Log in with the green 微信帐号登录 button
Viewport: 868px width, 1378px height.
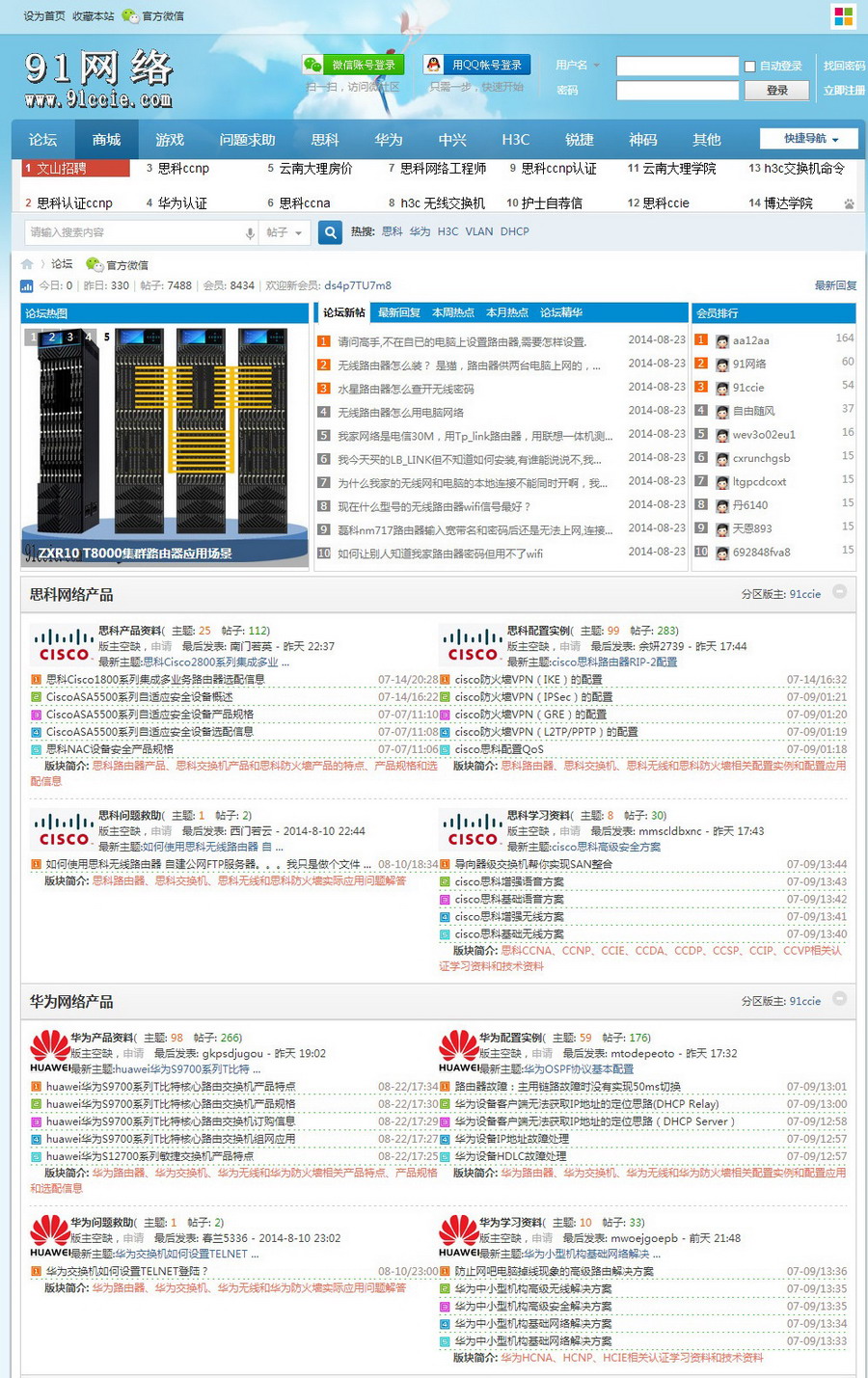pos(353,65)
